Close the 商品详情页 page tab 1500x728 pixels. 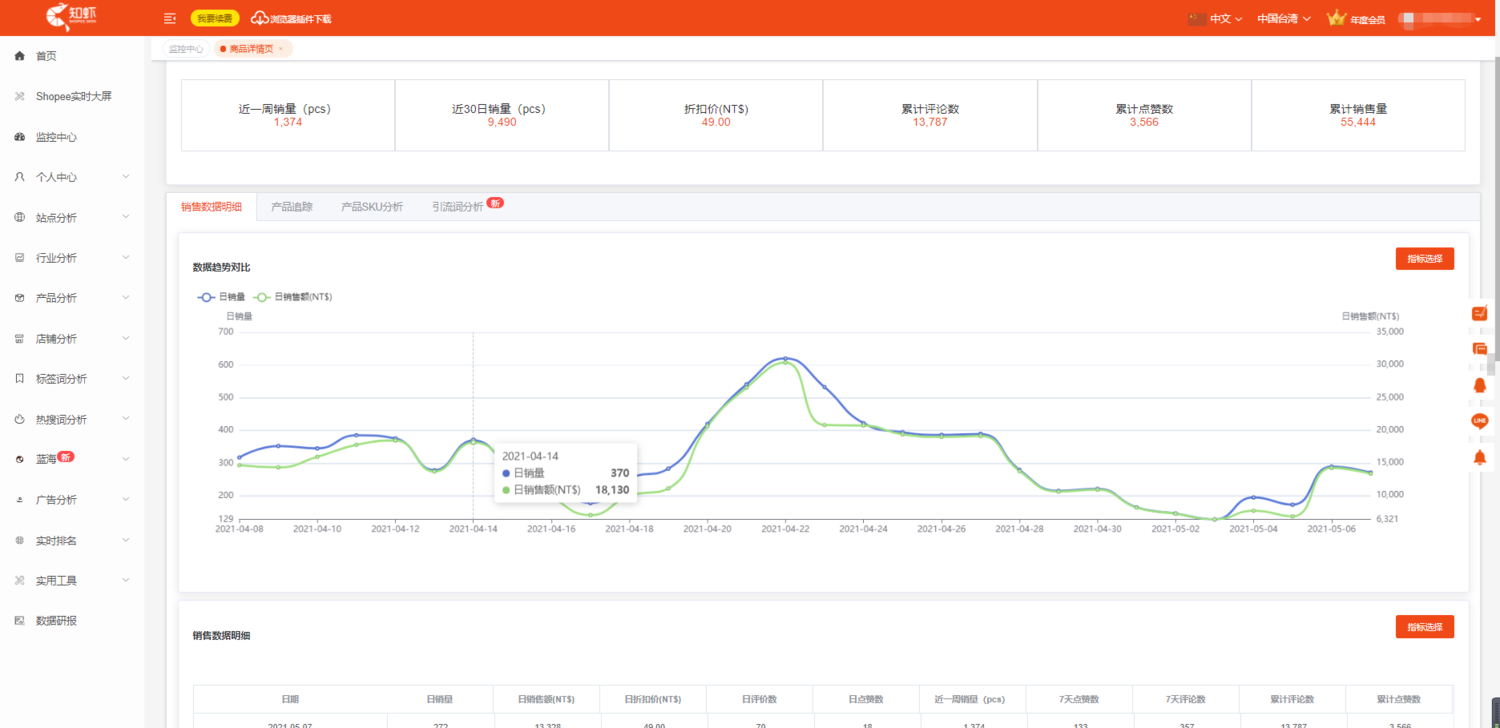281,49
